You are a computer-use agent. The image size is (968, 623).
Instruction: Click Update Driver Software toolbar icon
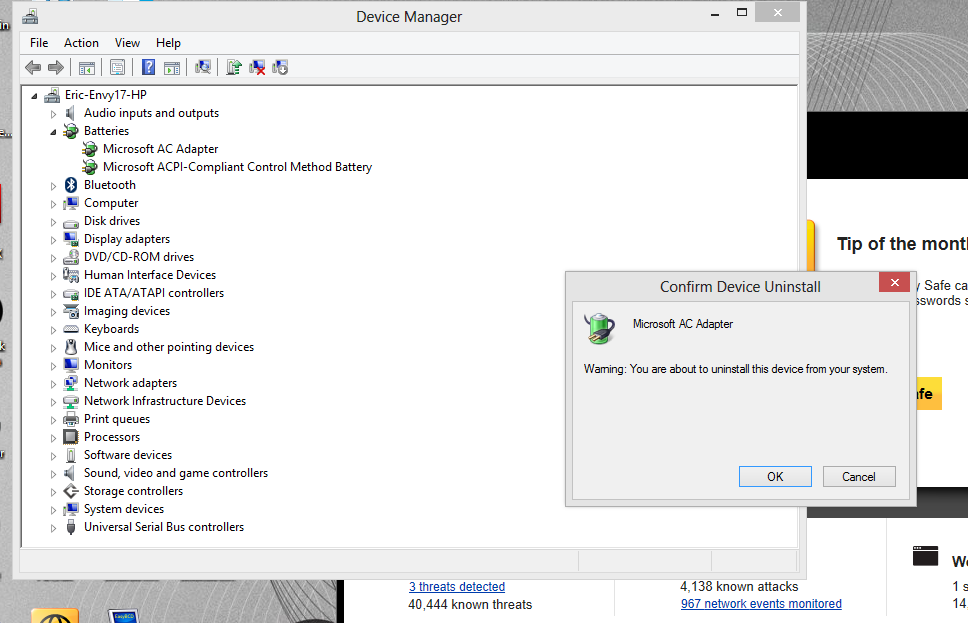233,67
